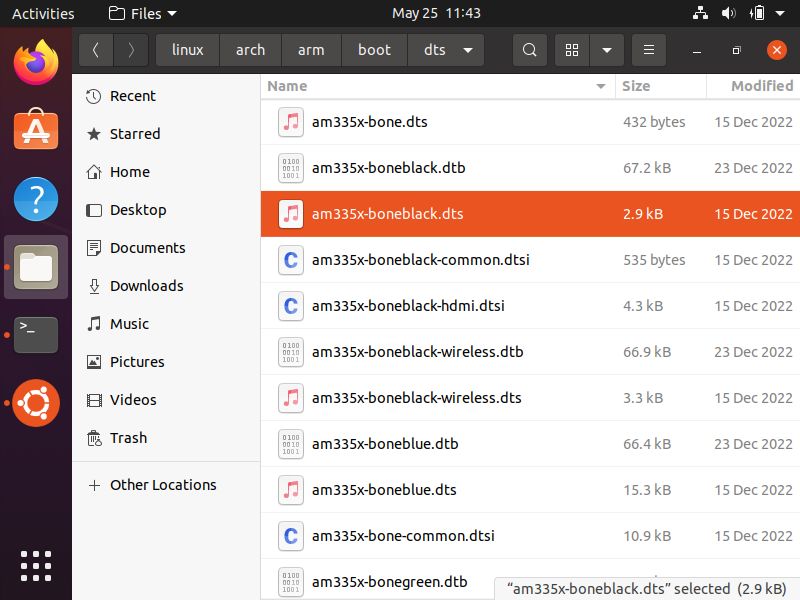Open Music in the sidebar
This screenshot has width=800, height=600.
[x=166, y=324]
